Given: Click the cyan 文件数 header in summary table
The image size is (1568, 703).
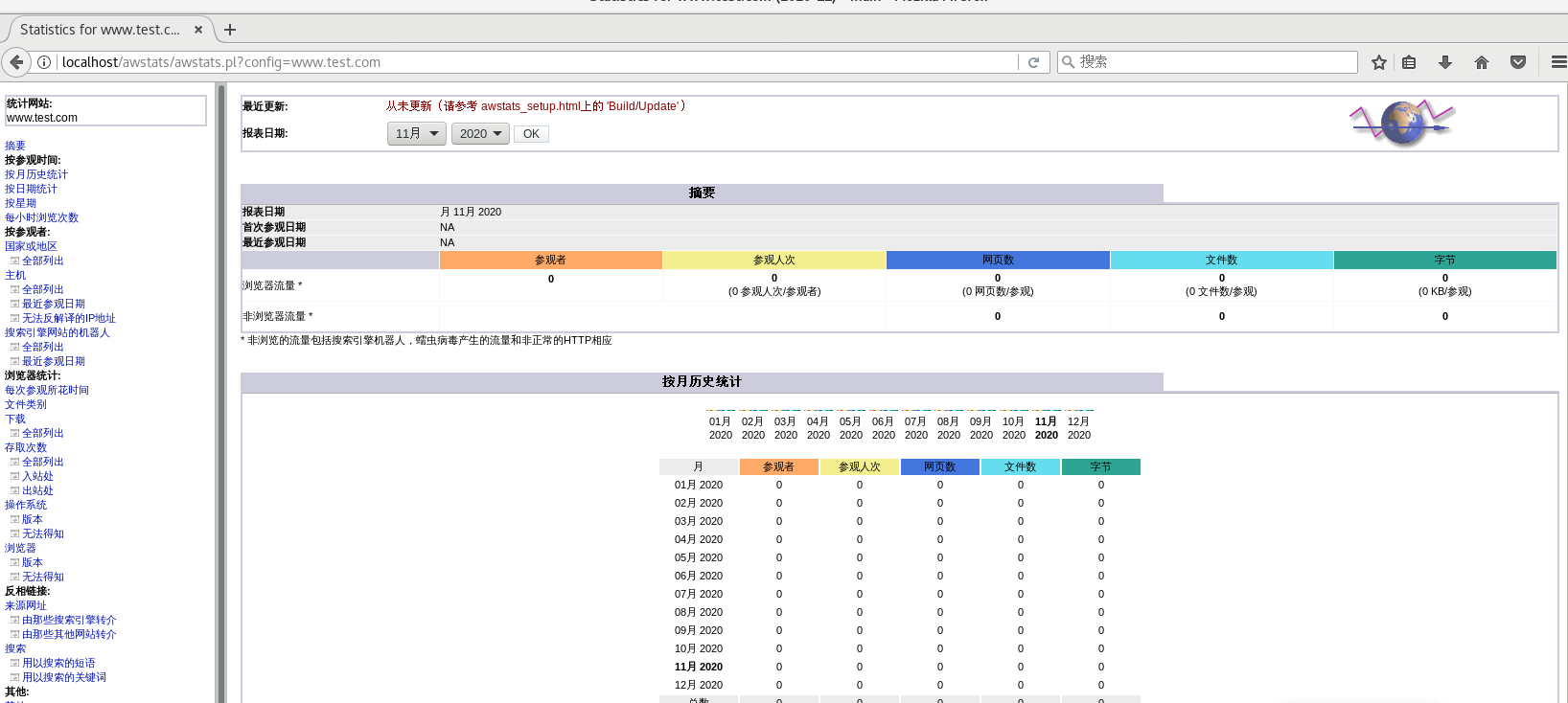Looking at the screenshot, I should coord(1222,260).
